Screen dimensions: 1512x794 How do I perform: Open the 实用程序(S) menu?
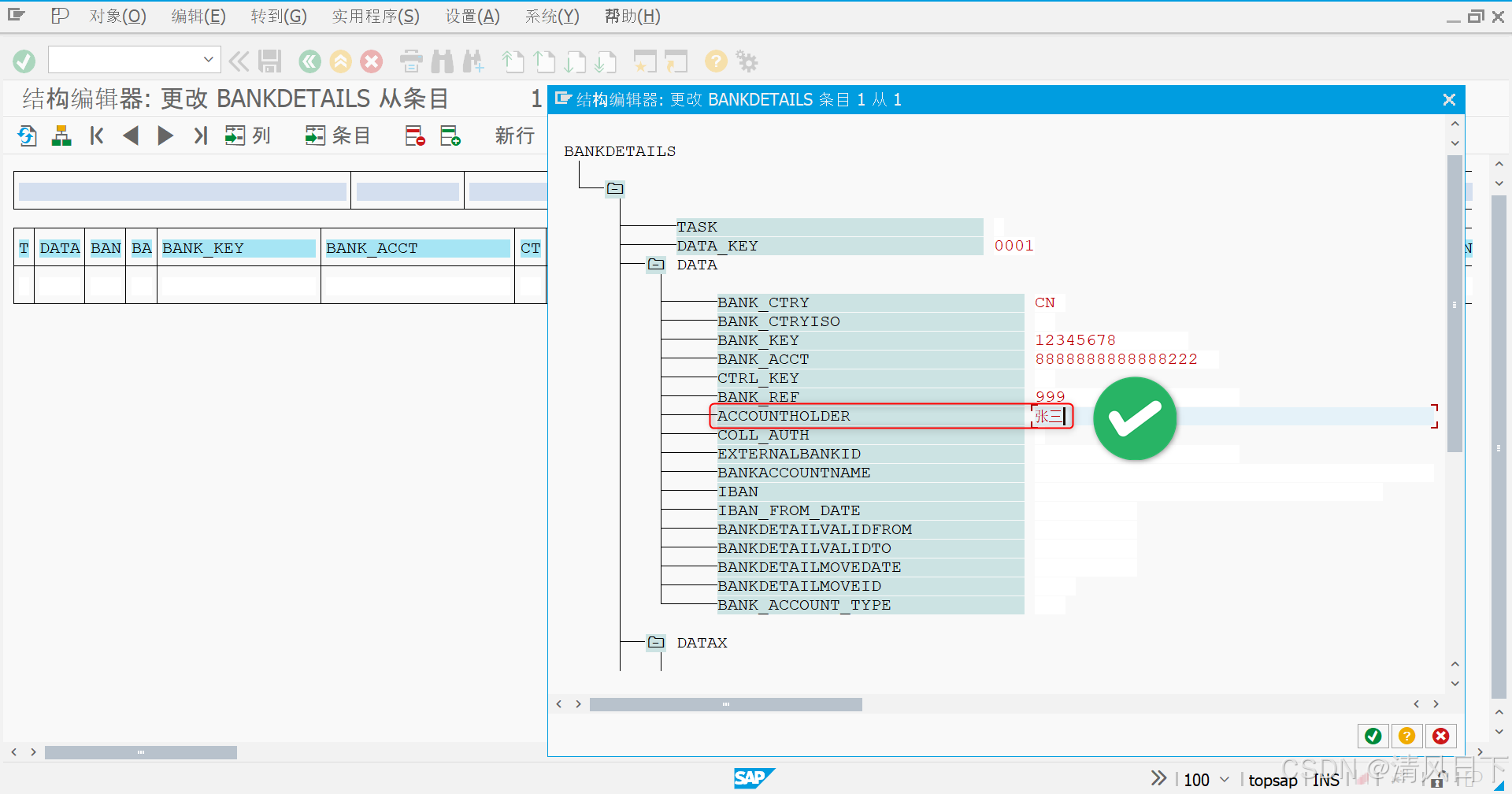pyautogui.click(x=376, y=17)
